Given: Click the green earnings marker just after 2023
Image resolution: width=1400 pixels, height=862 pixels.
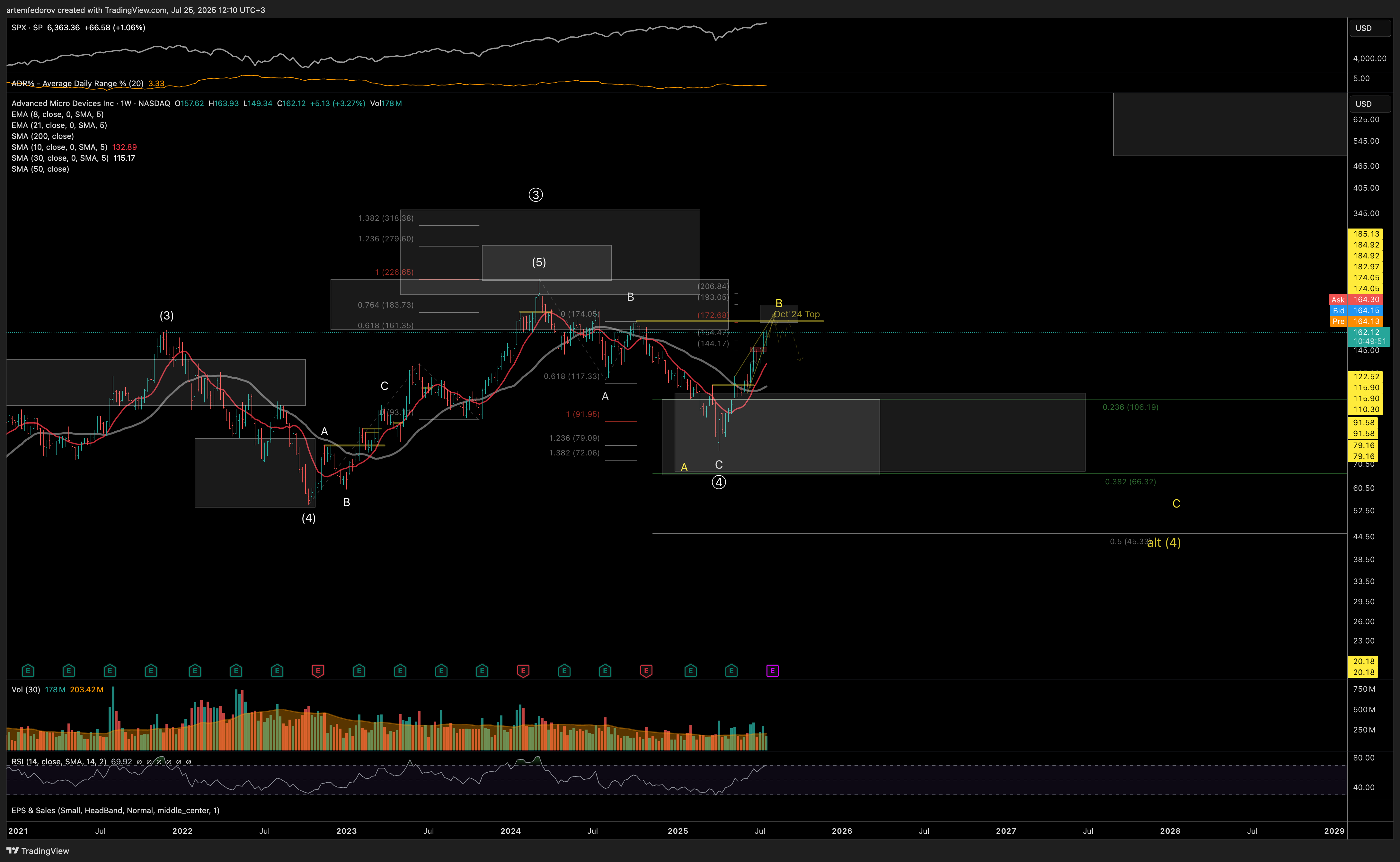Looking at the screenshot, I should click(x=359, y=670).
